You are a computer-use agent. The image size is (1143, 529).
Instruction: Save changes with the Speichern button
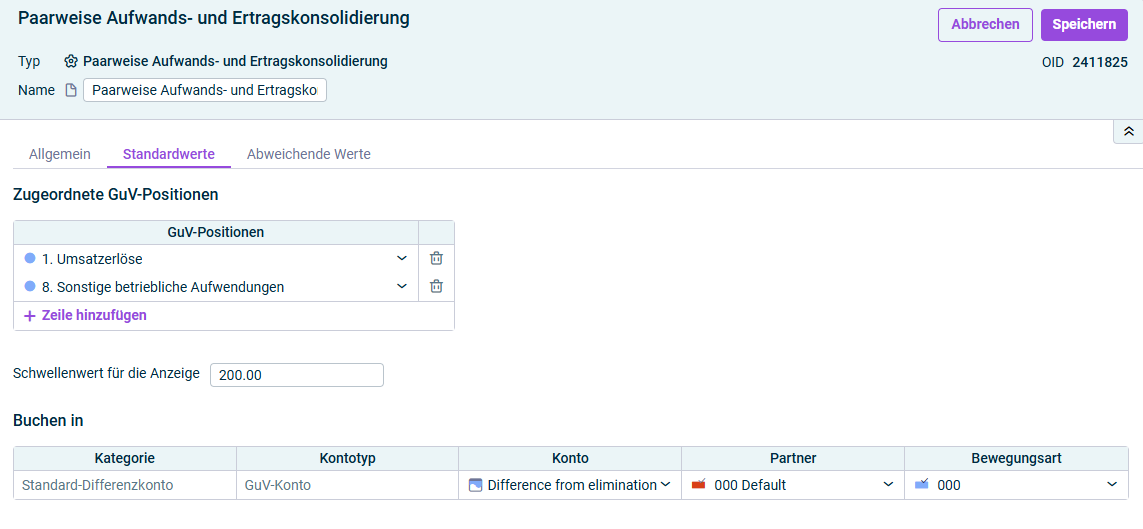pyautogui.click(x=1084, y=25)
